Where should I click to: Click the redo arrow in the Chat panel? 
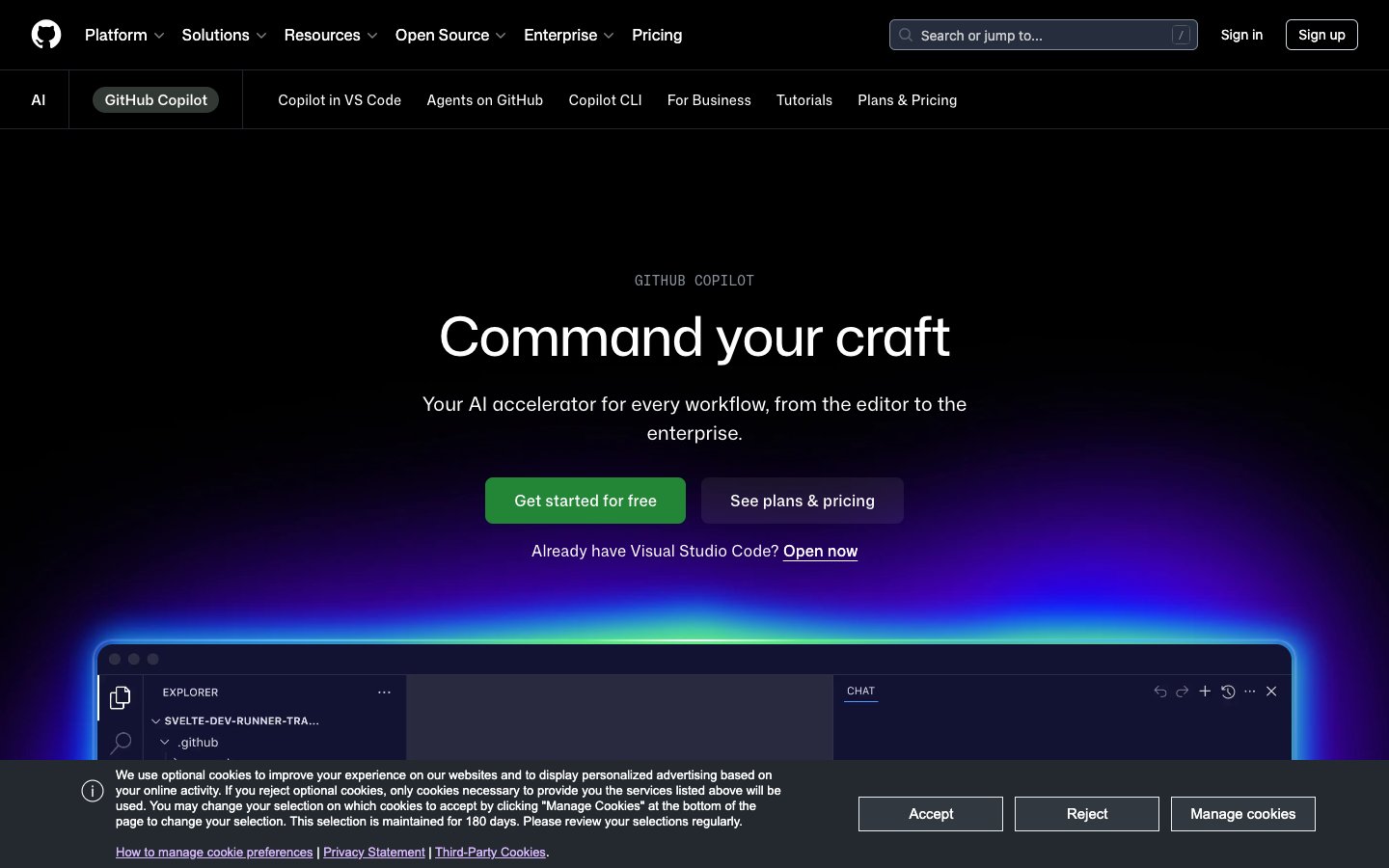[1183, 692]
